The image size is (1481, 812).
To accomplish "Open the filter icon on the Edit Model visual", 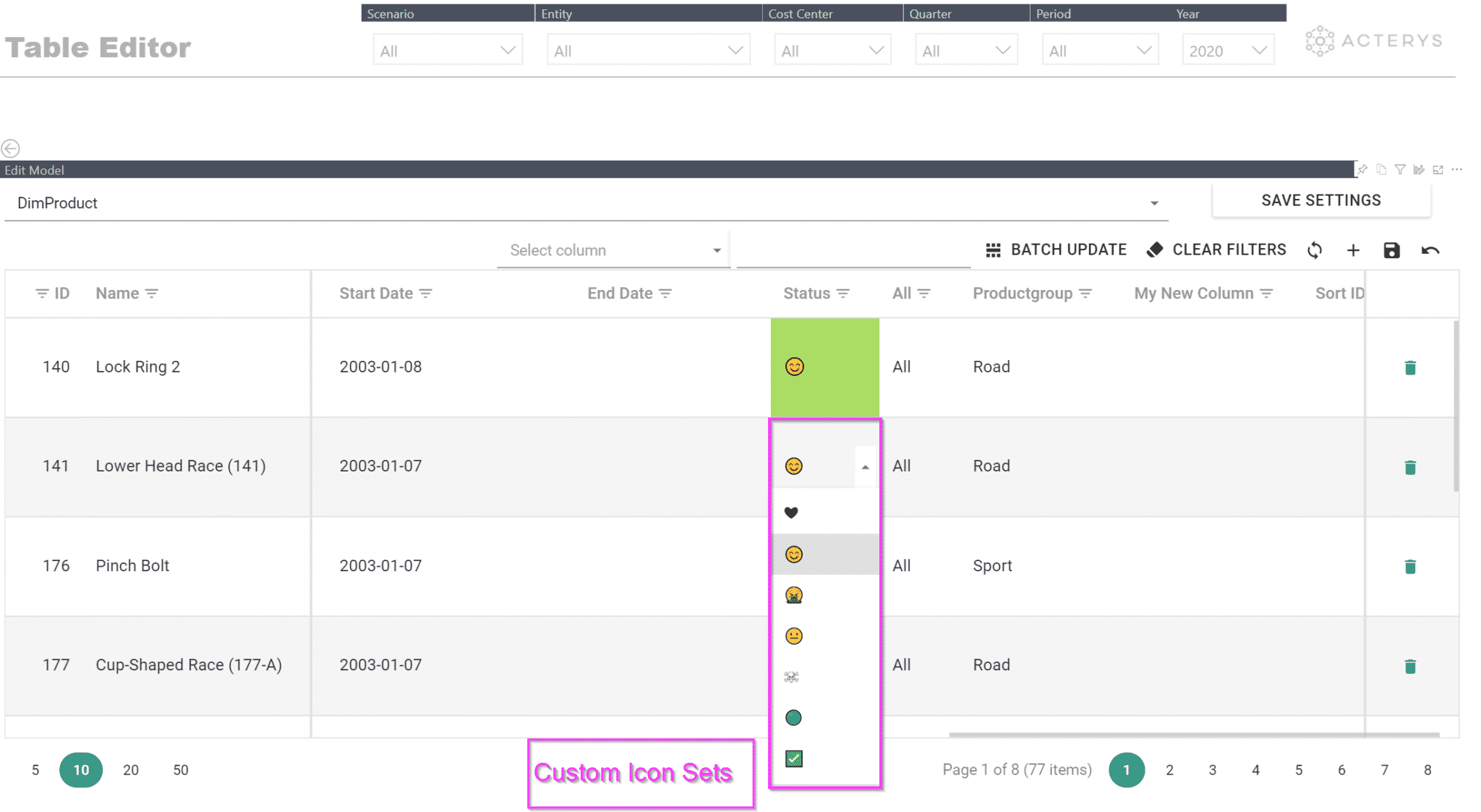I will [1401, 169].
